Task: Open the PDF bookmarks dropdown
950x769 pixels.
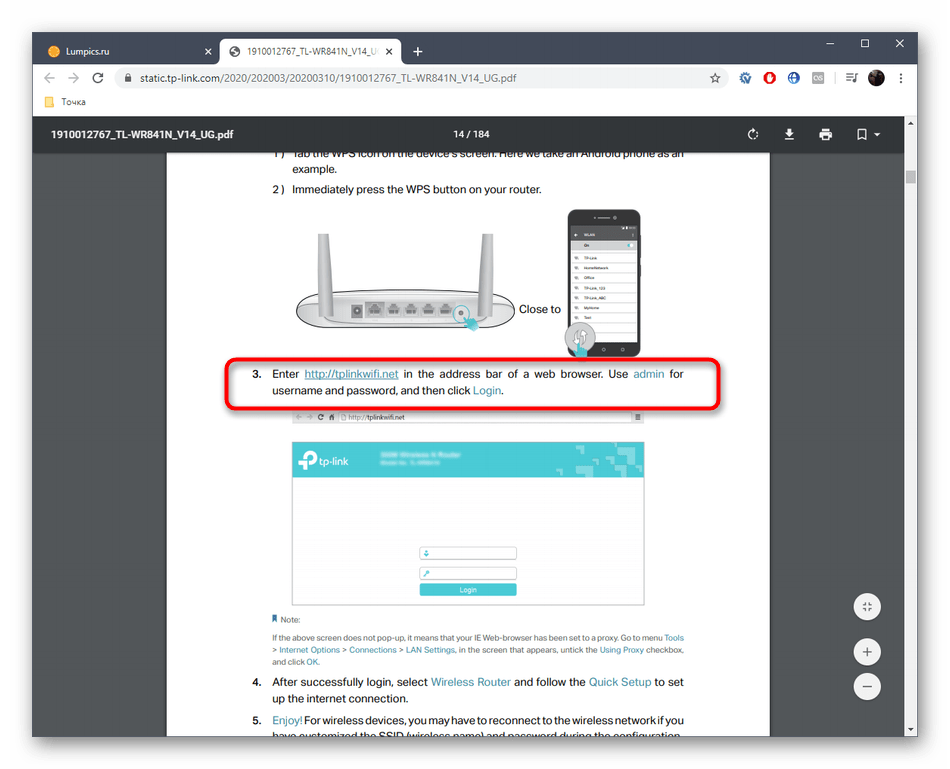Action: [868, 134]
